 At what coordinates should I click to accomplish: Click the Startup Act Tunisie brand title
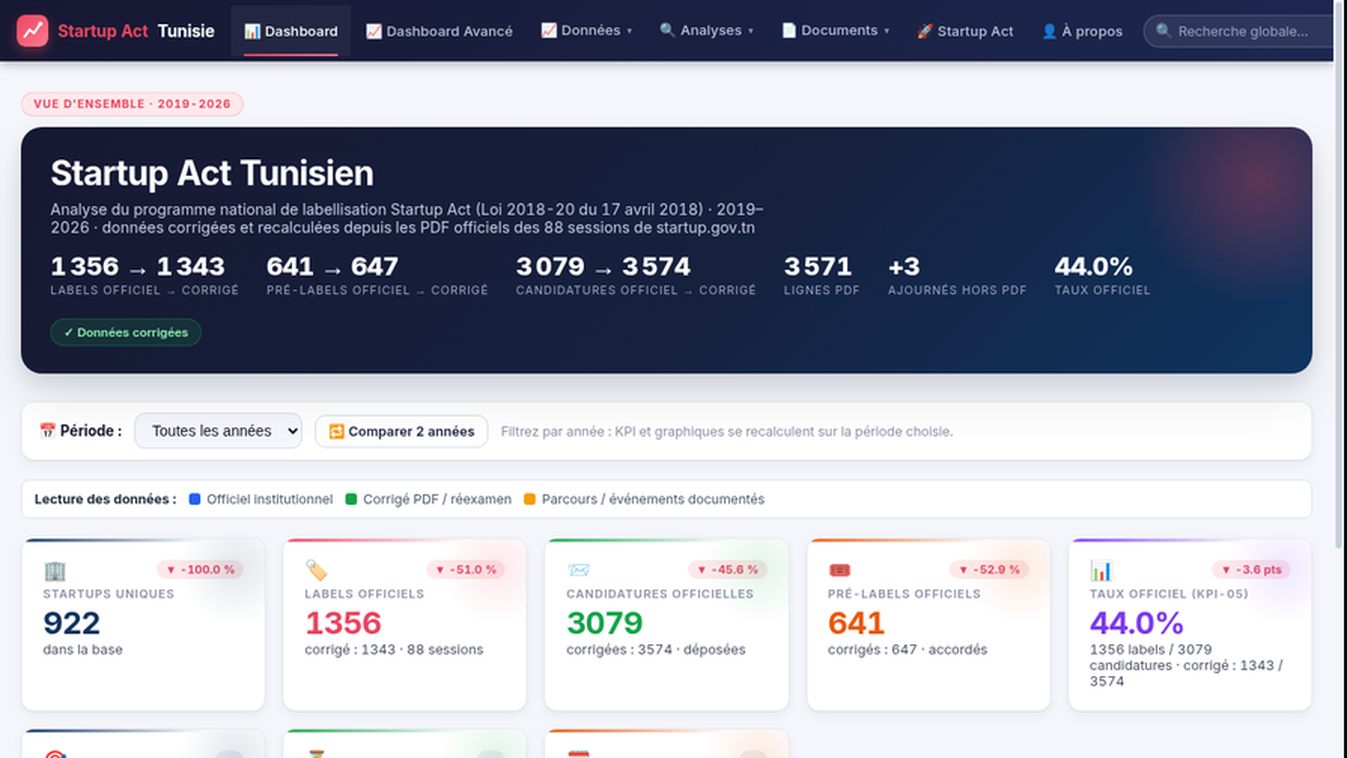136,31
